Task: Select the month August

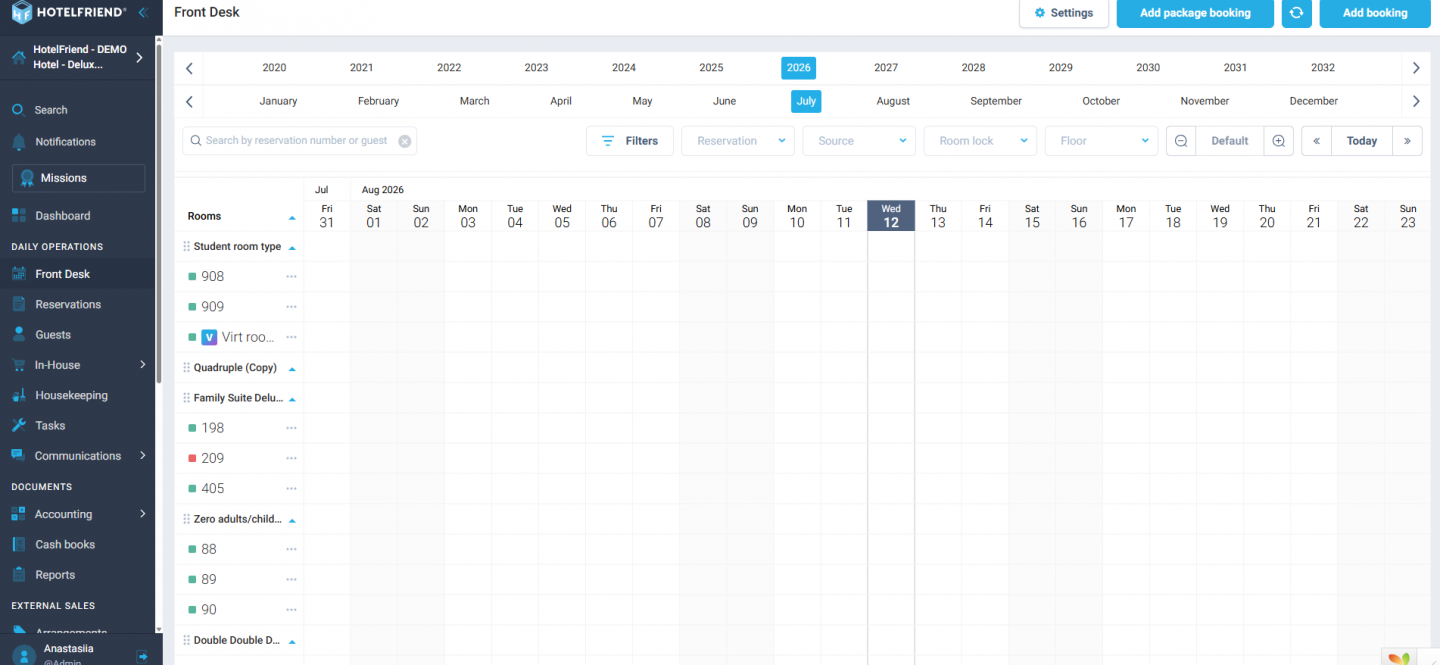Action: [x=893, y=101]
